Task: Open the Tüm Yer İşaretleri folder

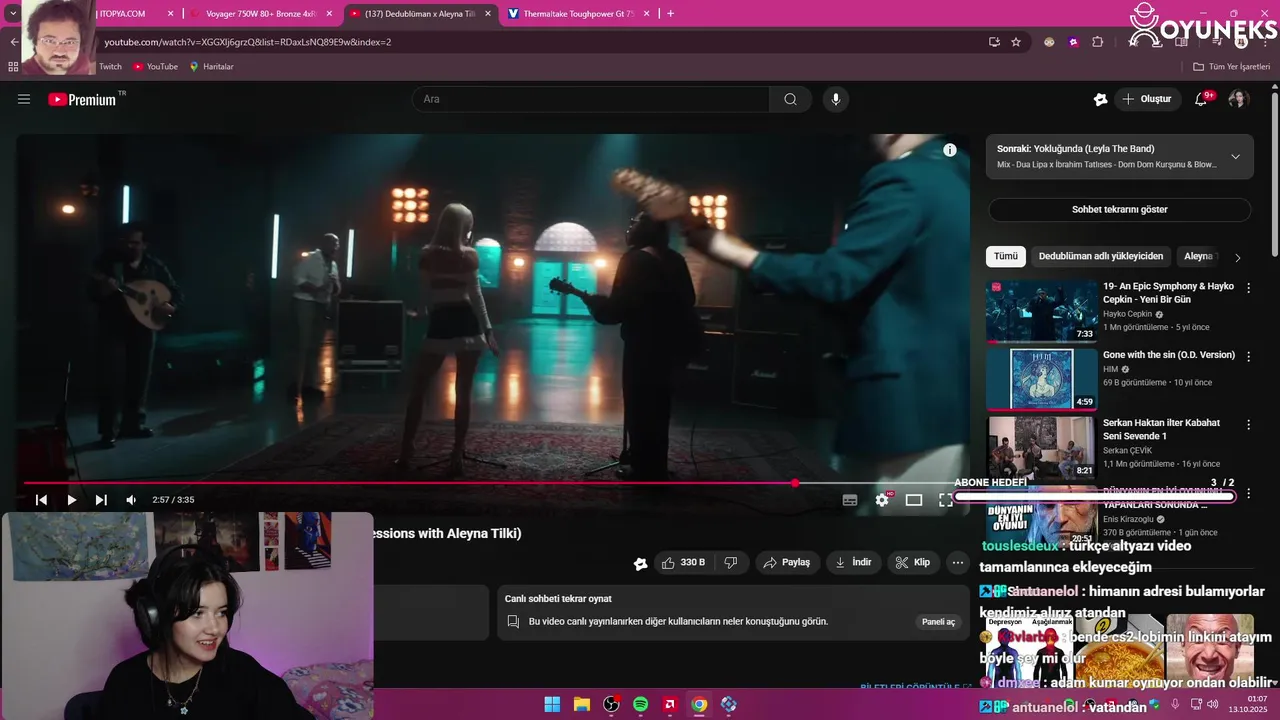Action: coord(1231,67)
